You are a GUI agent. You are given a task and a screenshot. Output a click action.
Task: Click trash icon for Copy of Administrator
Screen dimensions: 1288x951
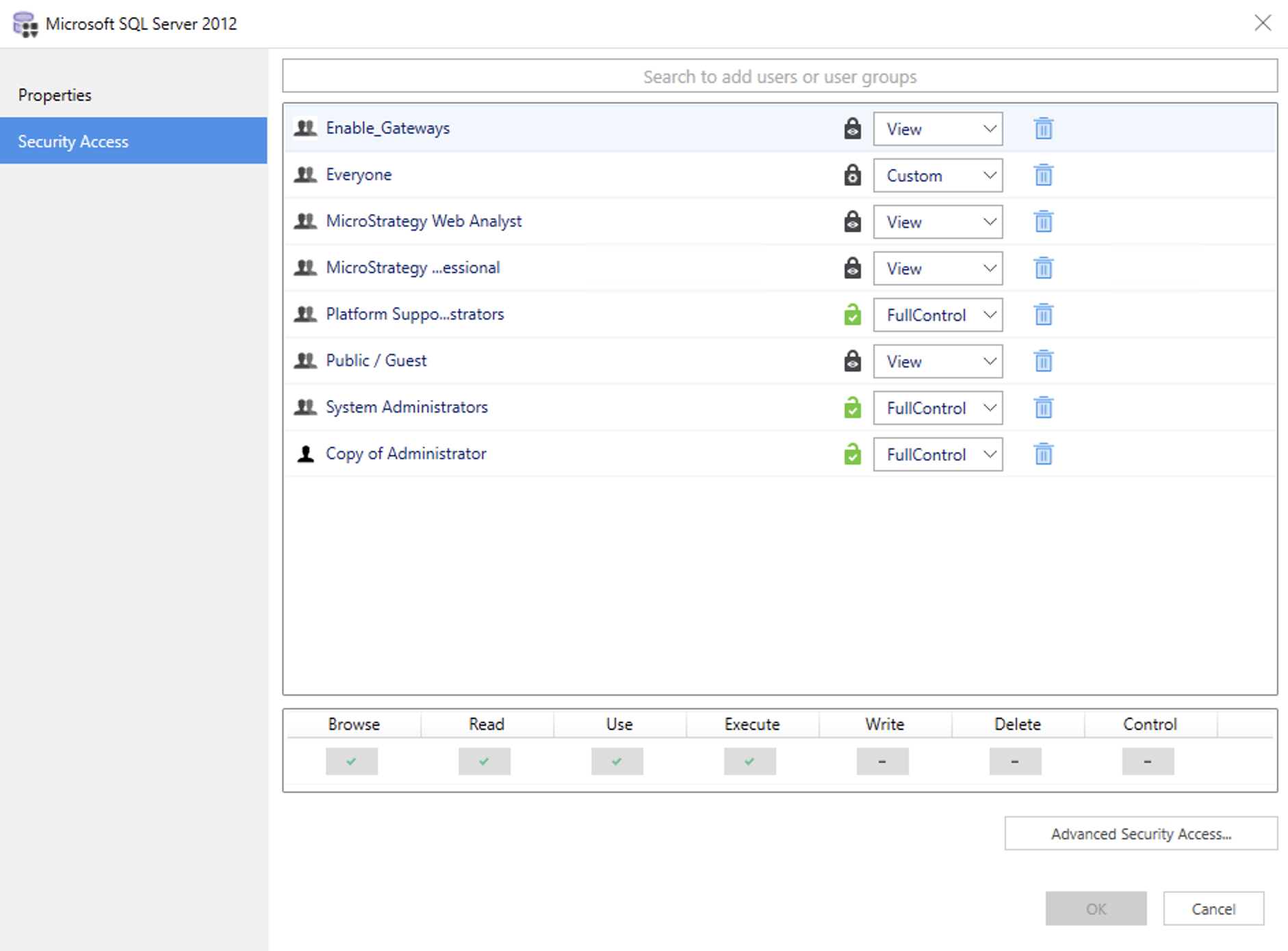(1043, 454)
